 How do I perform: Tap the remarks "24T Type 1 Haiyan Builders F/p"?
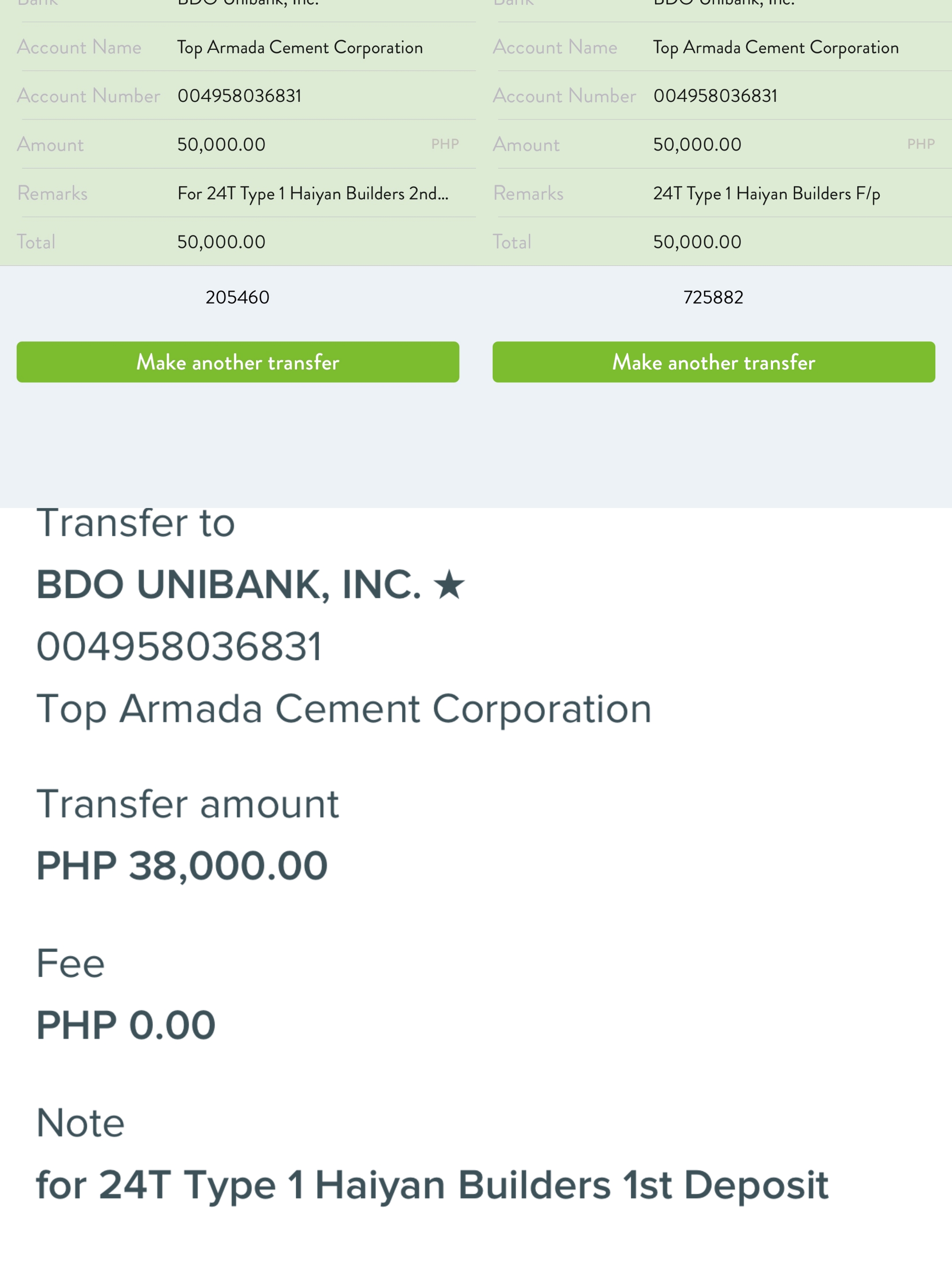[766, 194]
